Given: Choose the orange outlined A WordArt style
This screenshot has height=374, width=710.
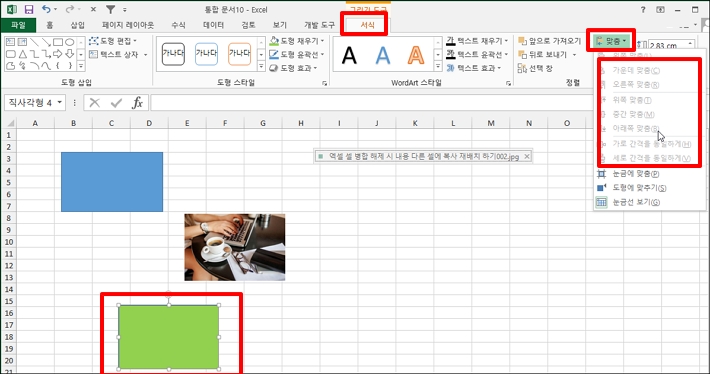Looking at the screenshot, I should coord(416,55).
